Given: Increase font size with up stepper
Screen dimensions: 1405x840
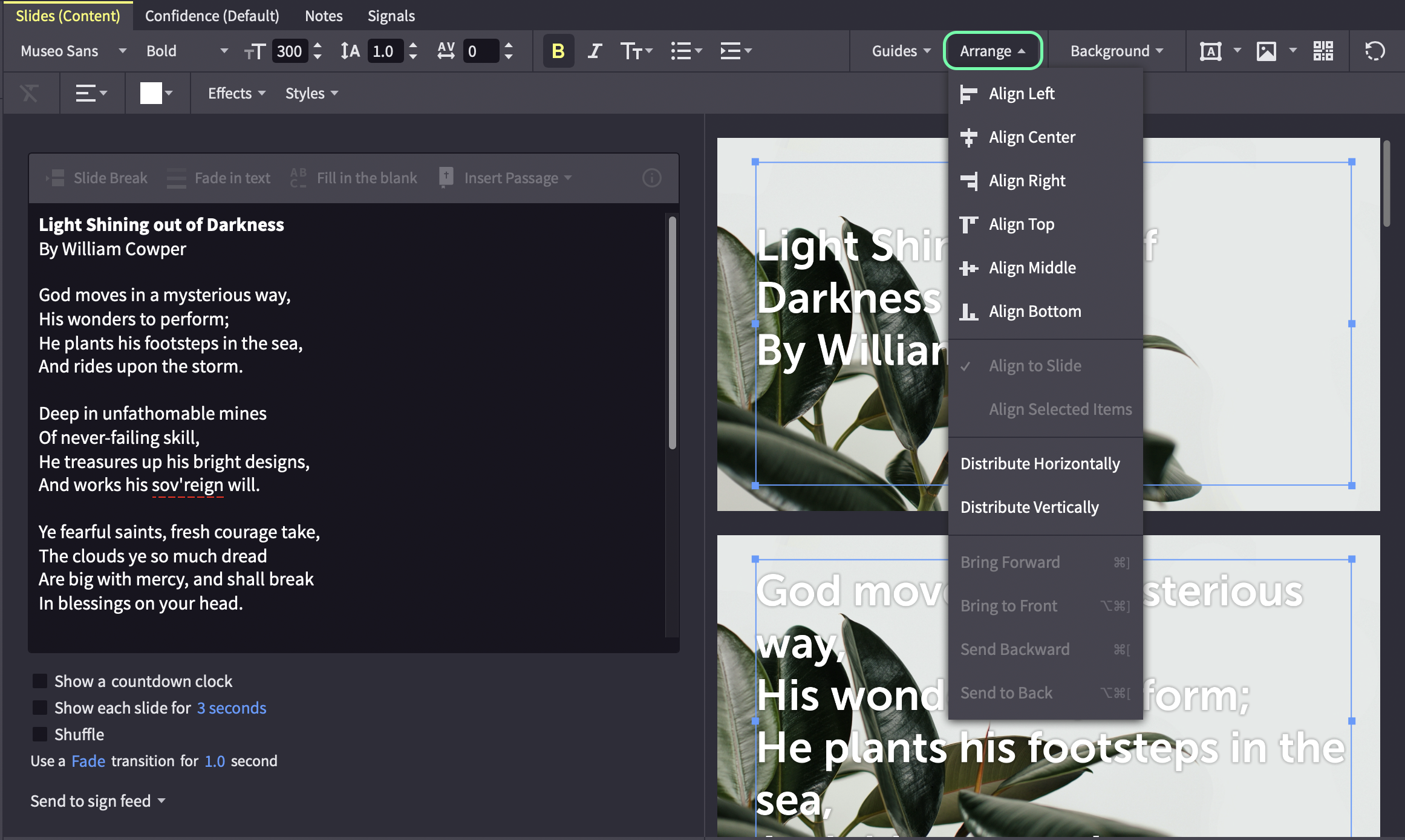Looking at the screenshot, I should click(318, 45).
